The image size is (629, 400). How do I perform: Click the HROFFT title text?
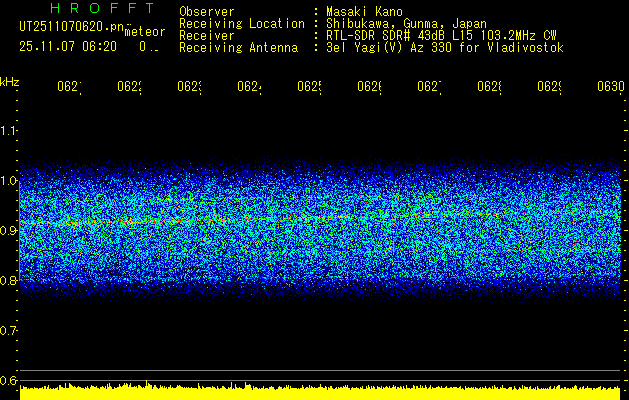[x=88, y=10]
